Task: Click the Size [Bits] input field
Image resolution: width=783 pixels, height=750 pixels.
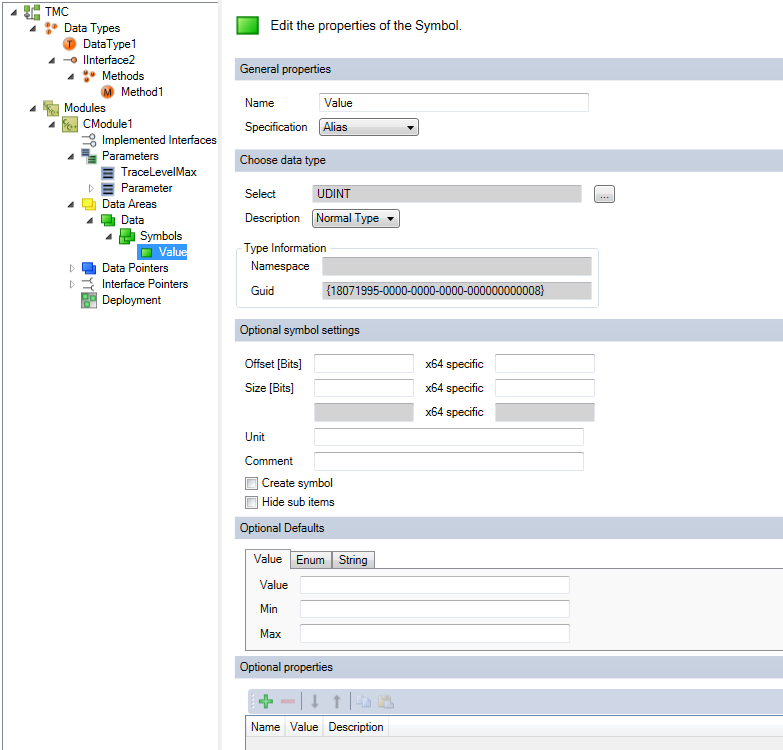Action: (x=364, y=388)
